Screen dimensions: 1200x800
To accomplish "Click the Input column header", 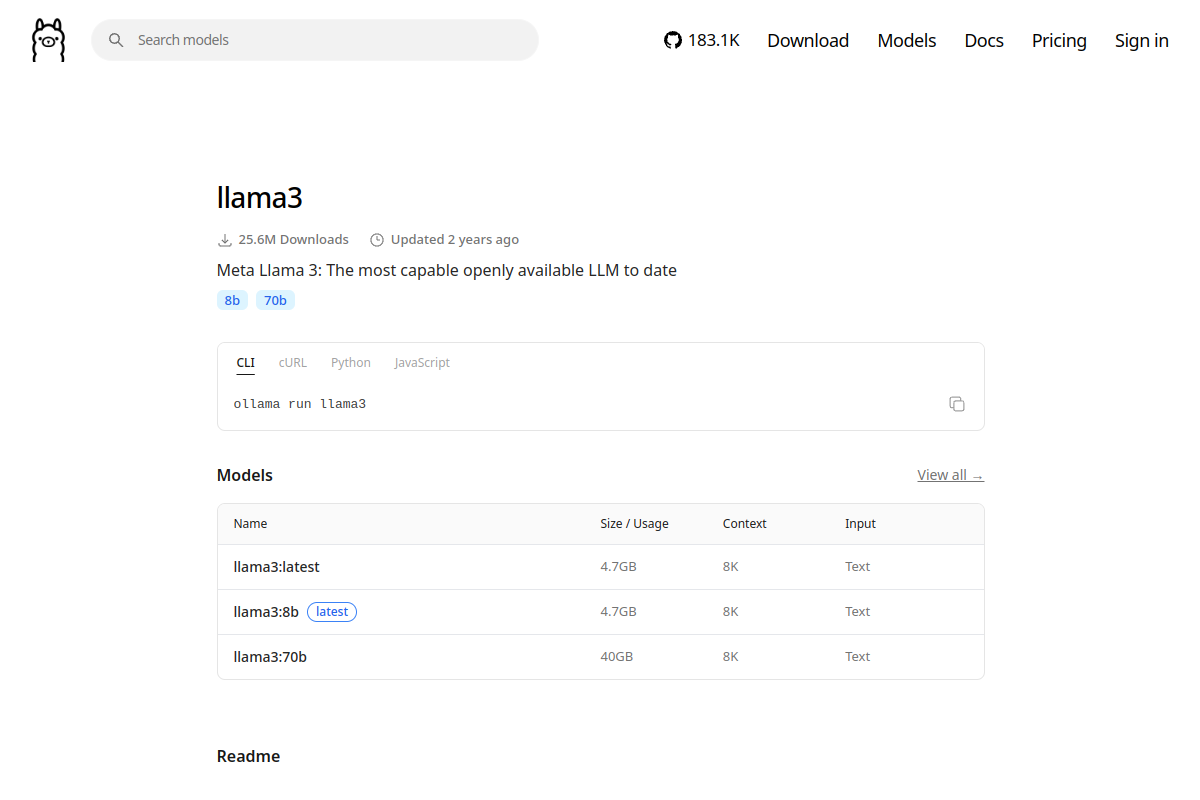I will [860, 524].
